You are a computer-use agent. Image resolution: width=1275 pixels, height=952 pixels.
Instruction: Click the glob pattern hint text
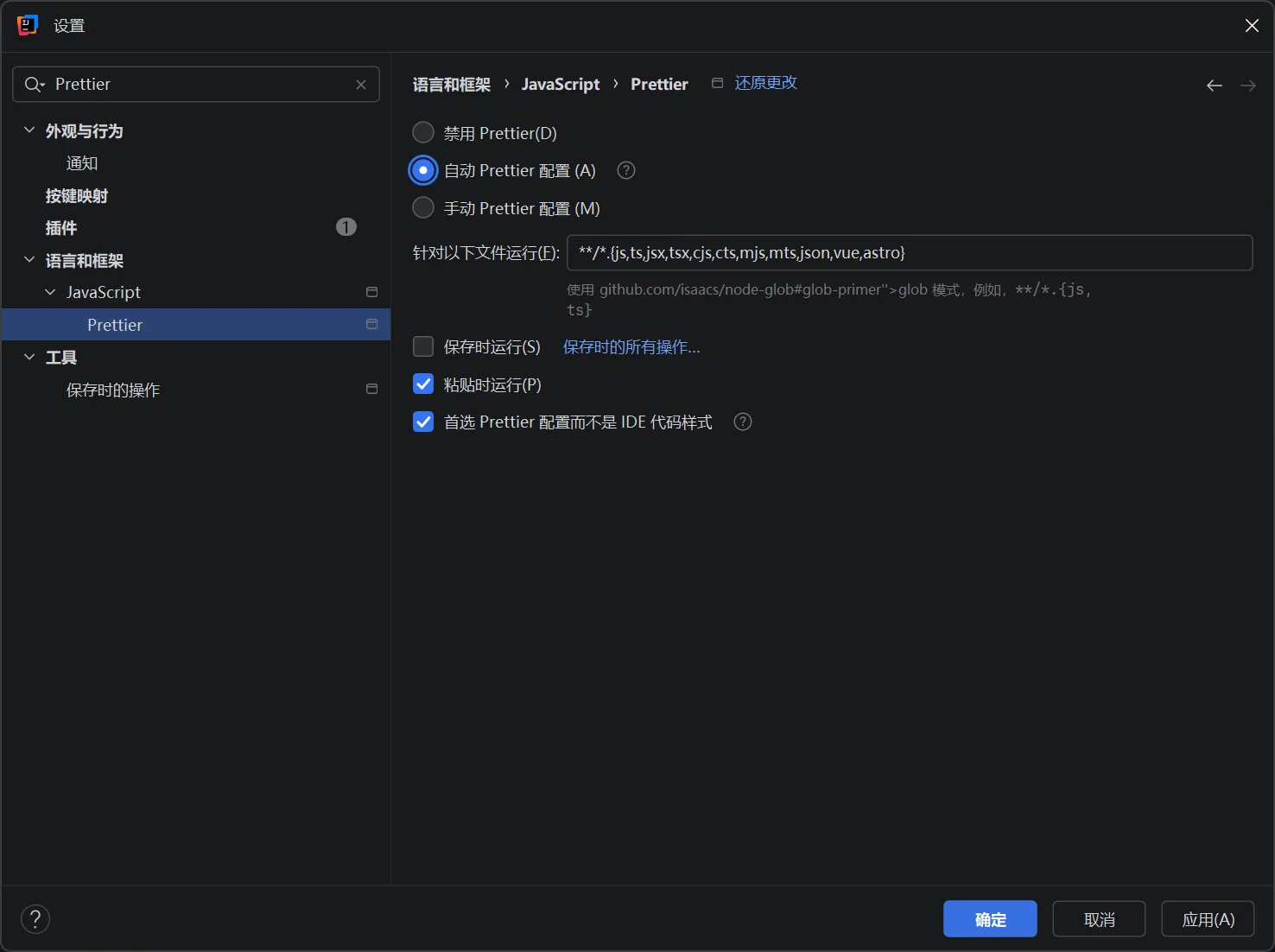829,299
